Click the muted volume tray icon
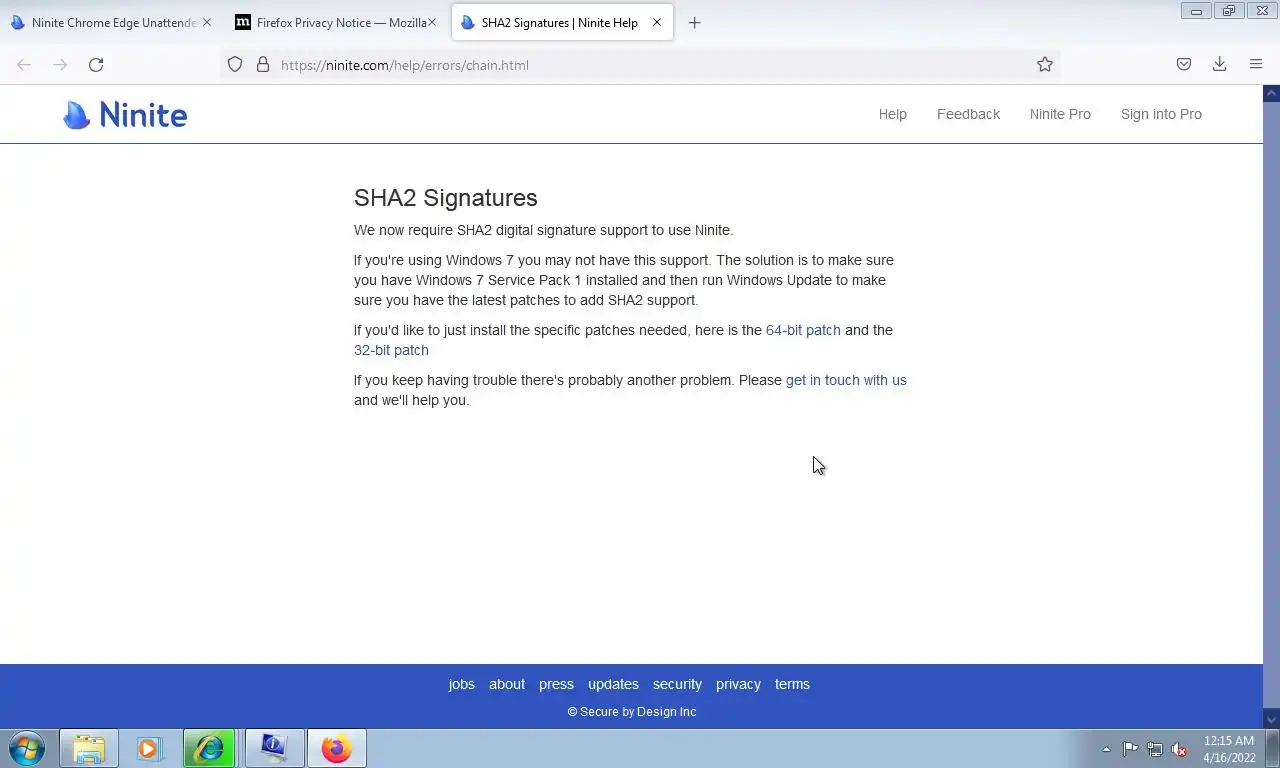 pyautogui.click(x=1179, y=749)
